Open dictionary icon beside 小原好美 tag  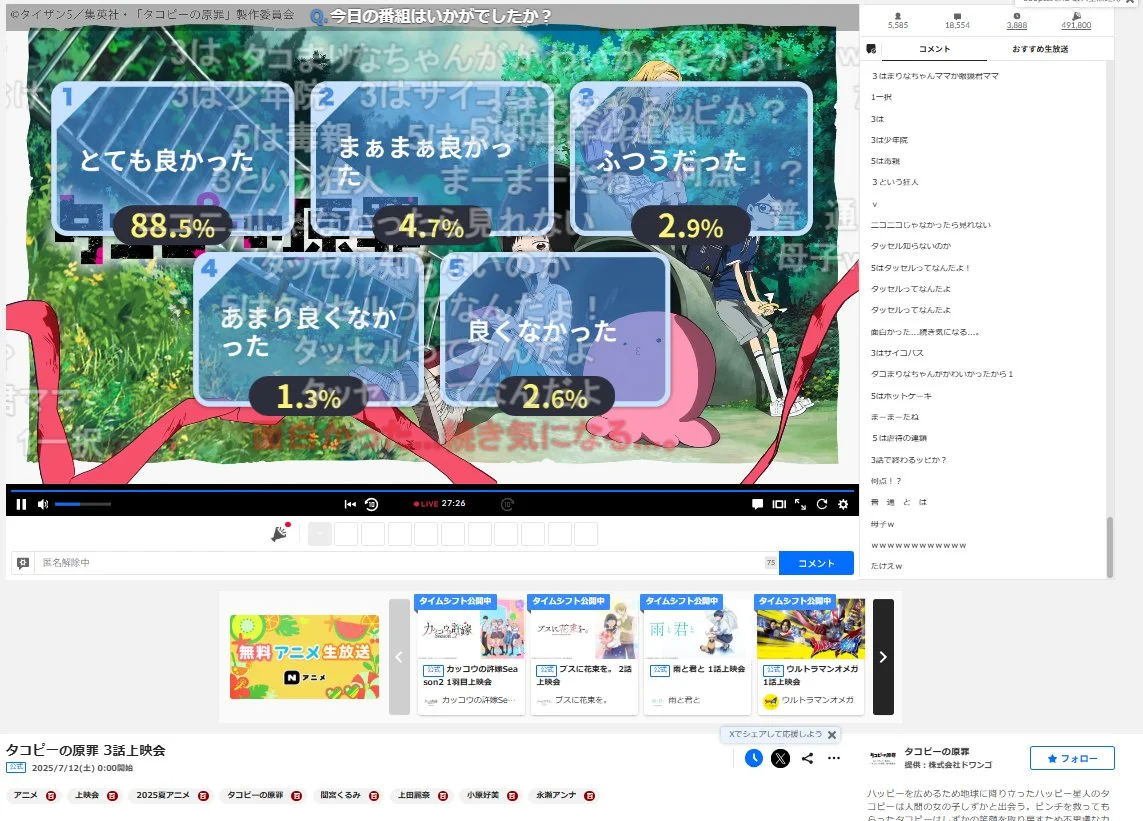(x=512, y=795)
